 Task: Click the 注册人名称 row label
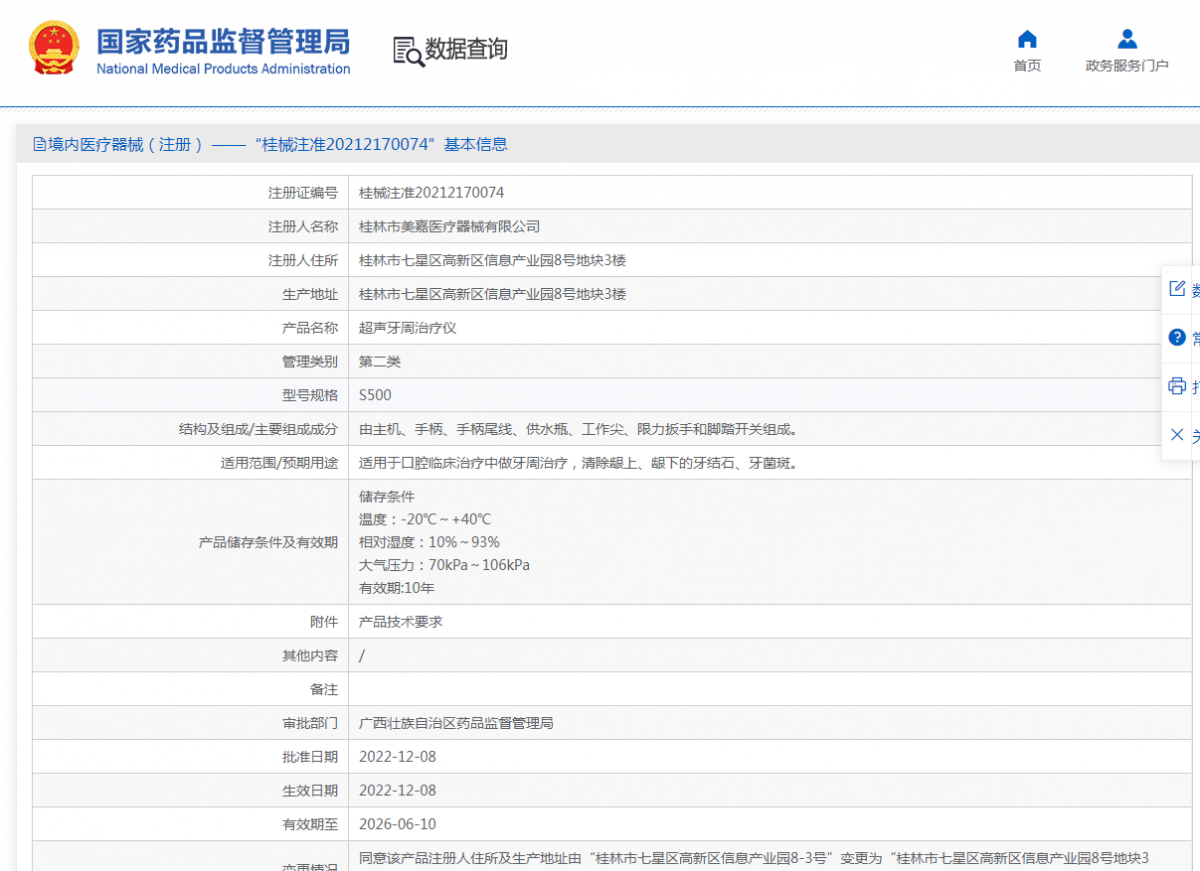(303, 226)
